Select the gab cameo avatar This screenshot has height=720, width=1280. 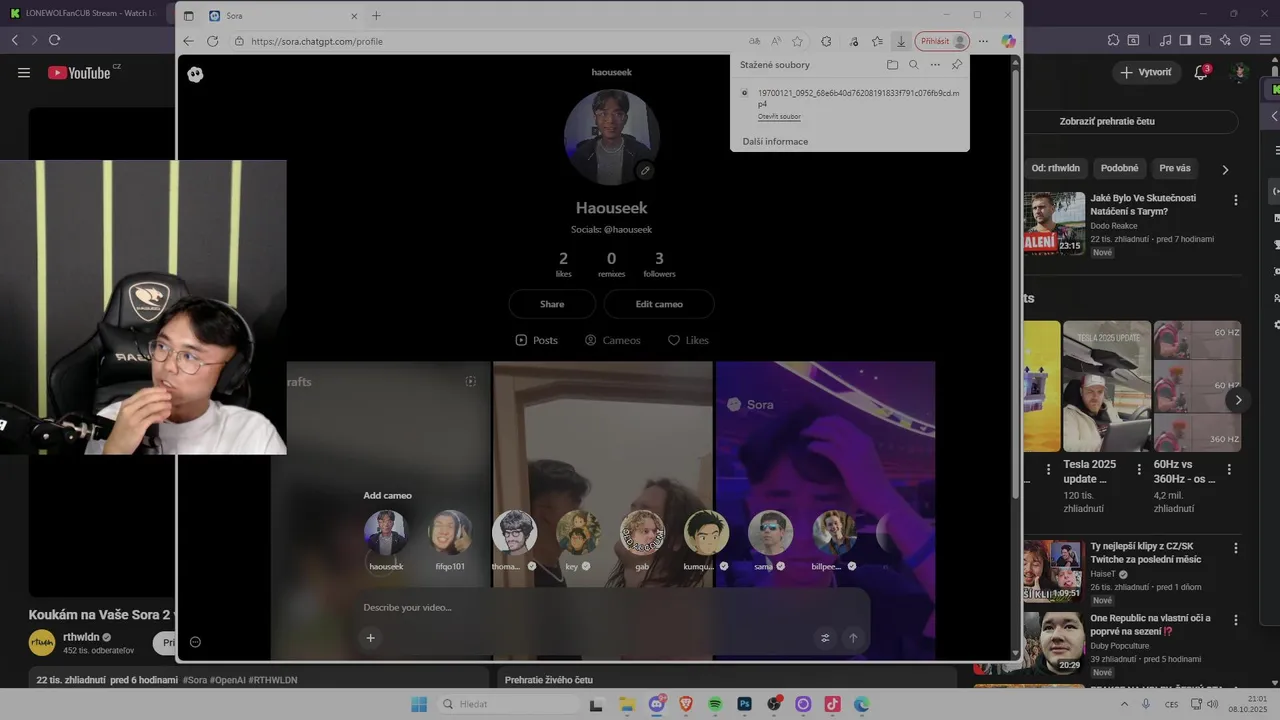pos(642,533)
